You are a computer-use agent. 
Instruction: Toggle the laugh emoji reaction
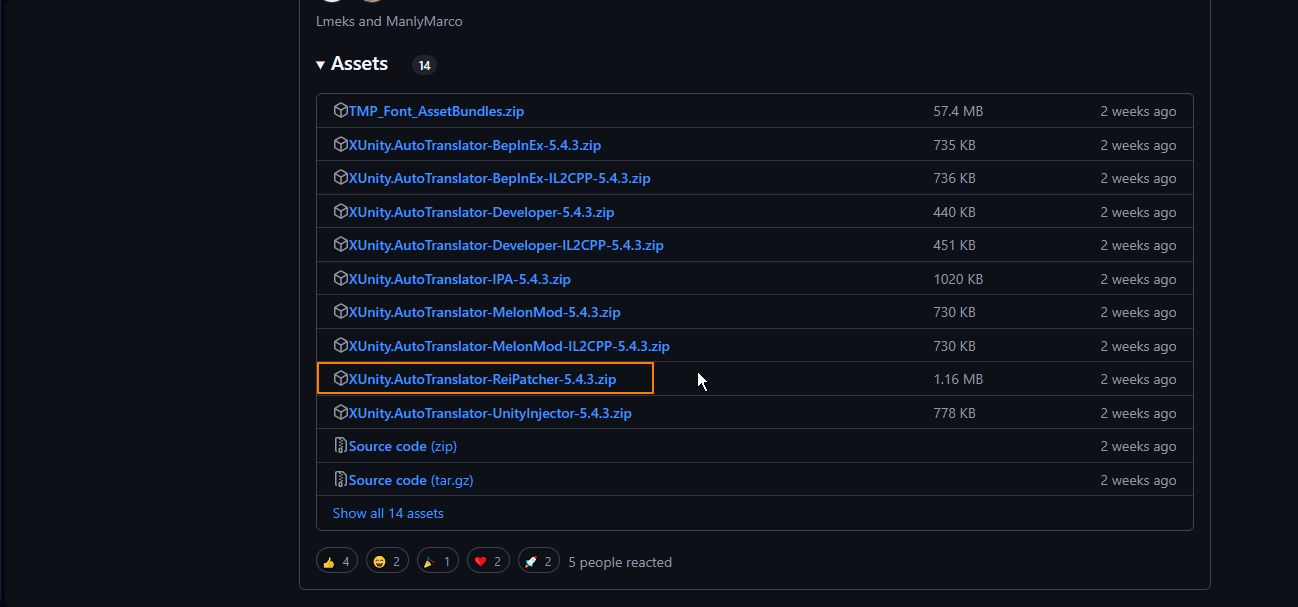pyautogui.click(x=387, y=562)
